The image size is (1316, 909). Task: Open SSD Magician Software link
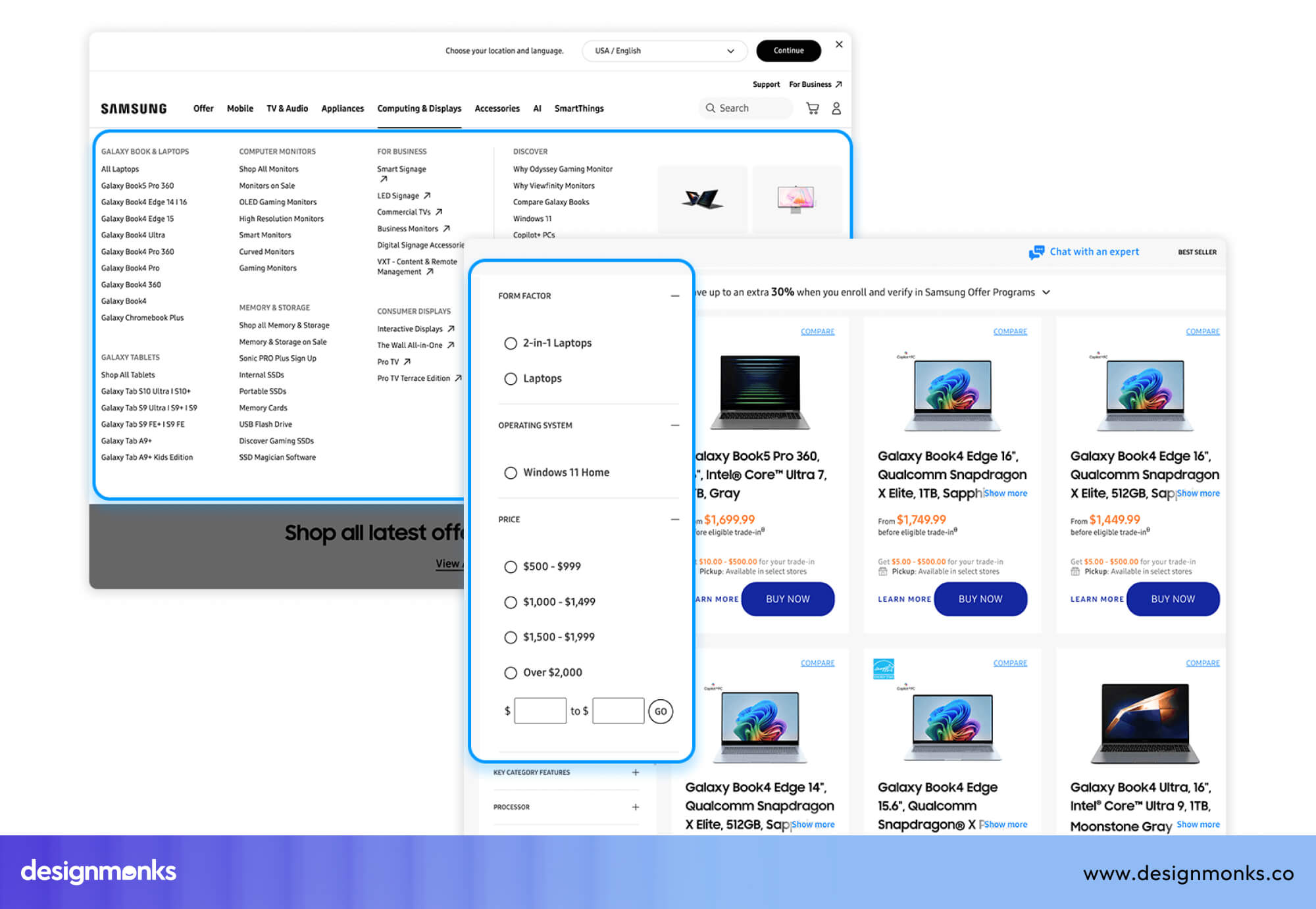click(x=277, y=457)
